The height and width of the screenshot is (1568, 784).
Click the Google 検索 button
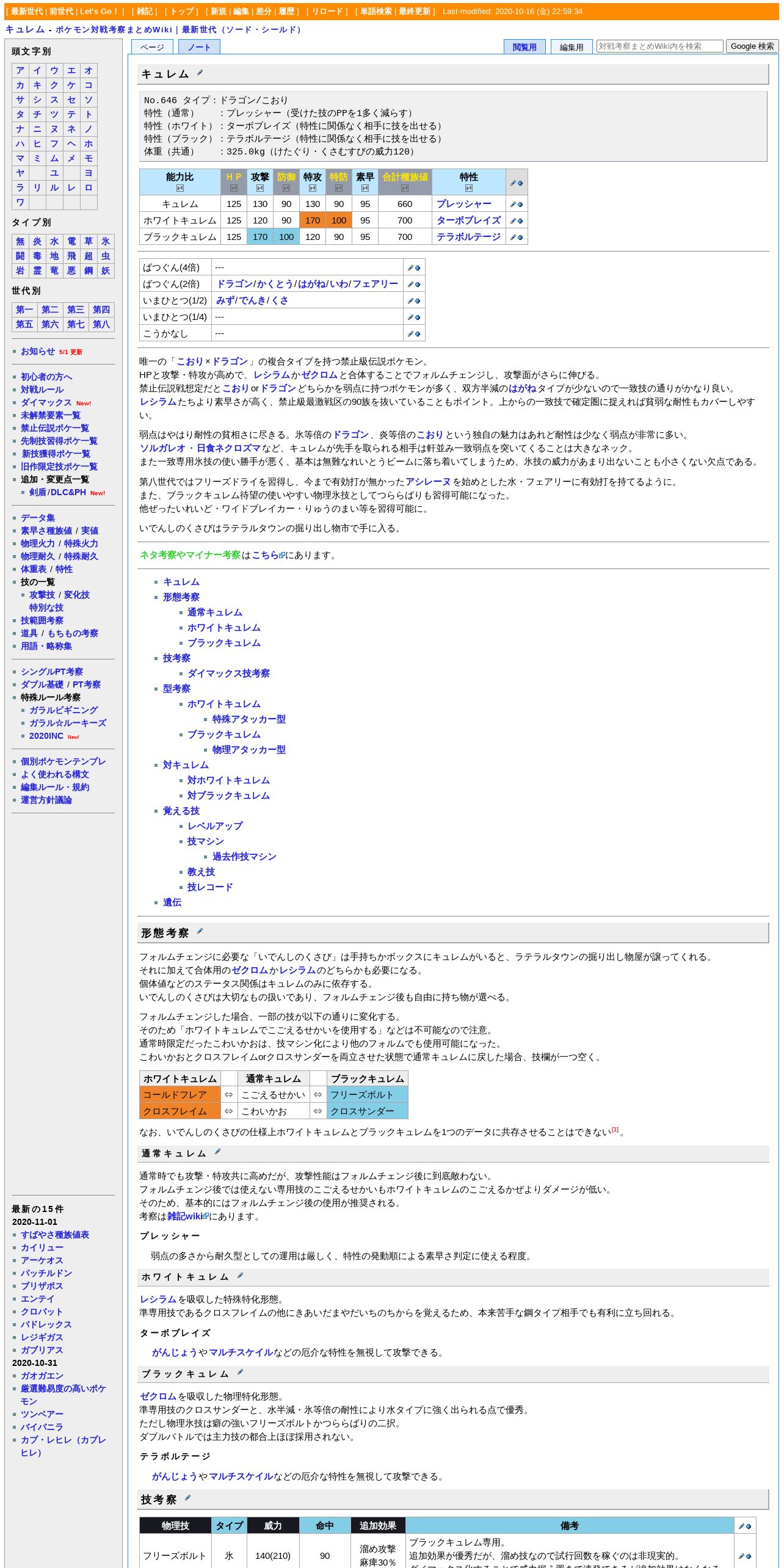coord(752,46)
